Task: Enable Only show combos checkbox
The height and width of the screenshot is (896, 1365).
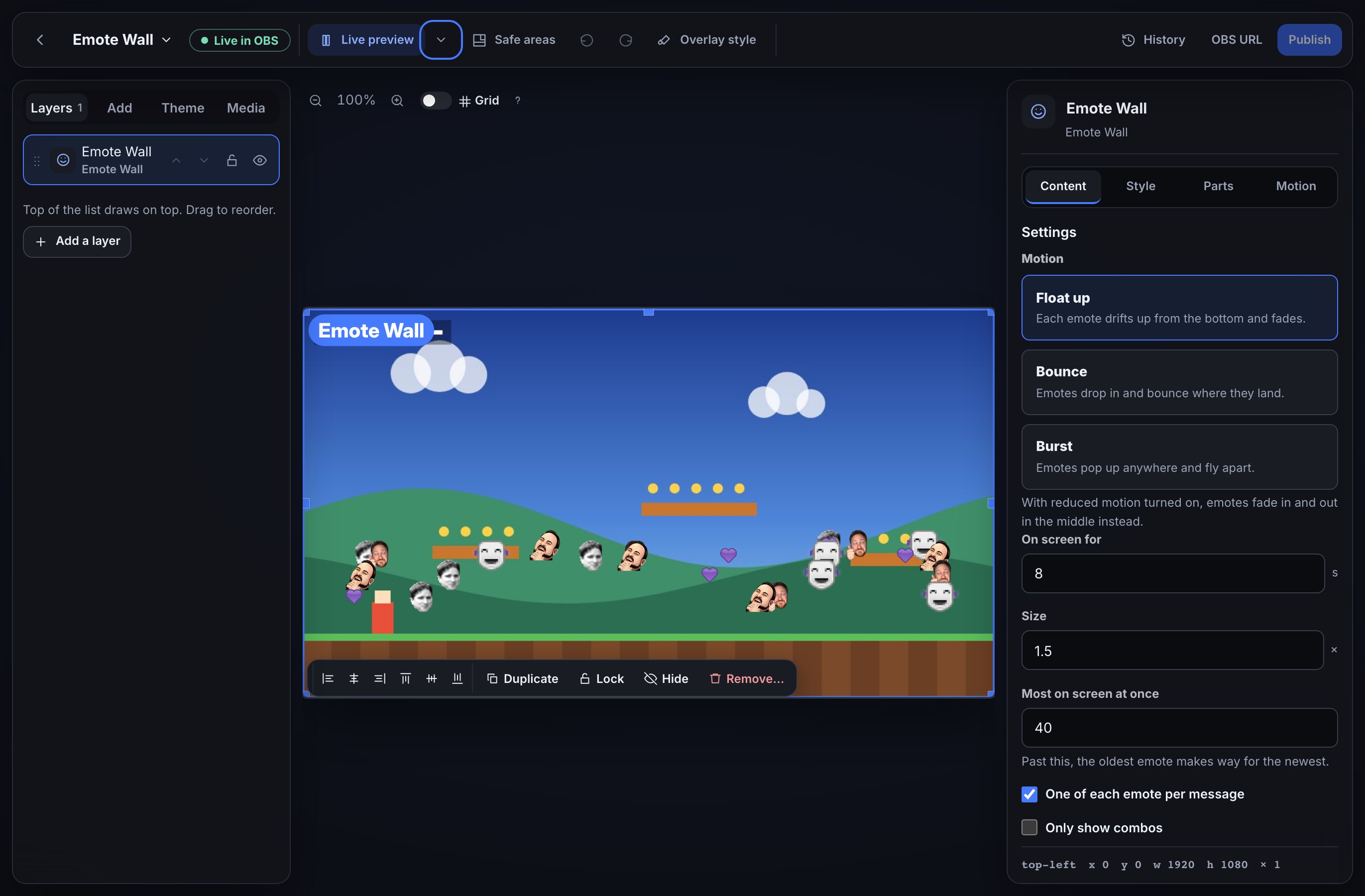Action: (x=1029, y=827)
